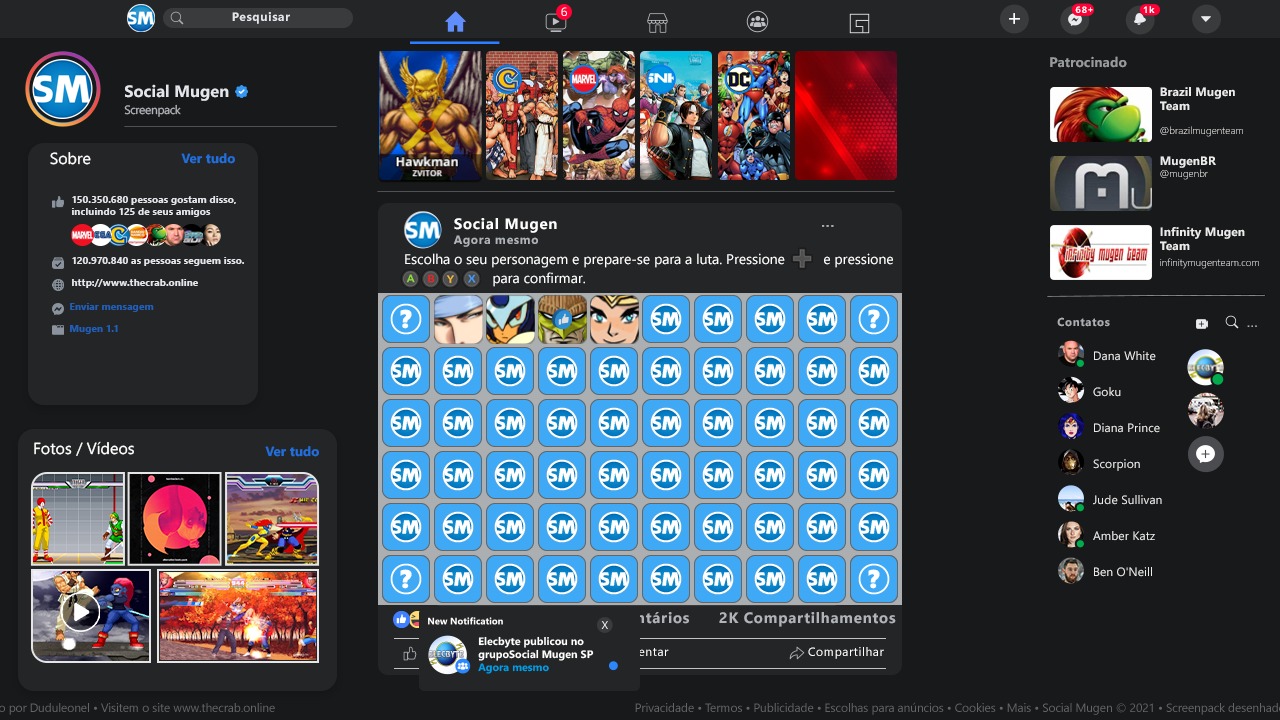
Task: Open the post options ellipsis menu
Action: pos(827,224)
